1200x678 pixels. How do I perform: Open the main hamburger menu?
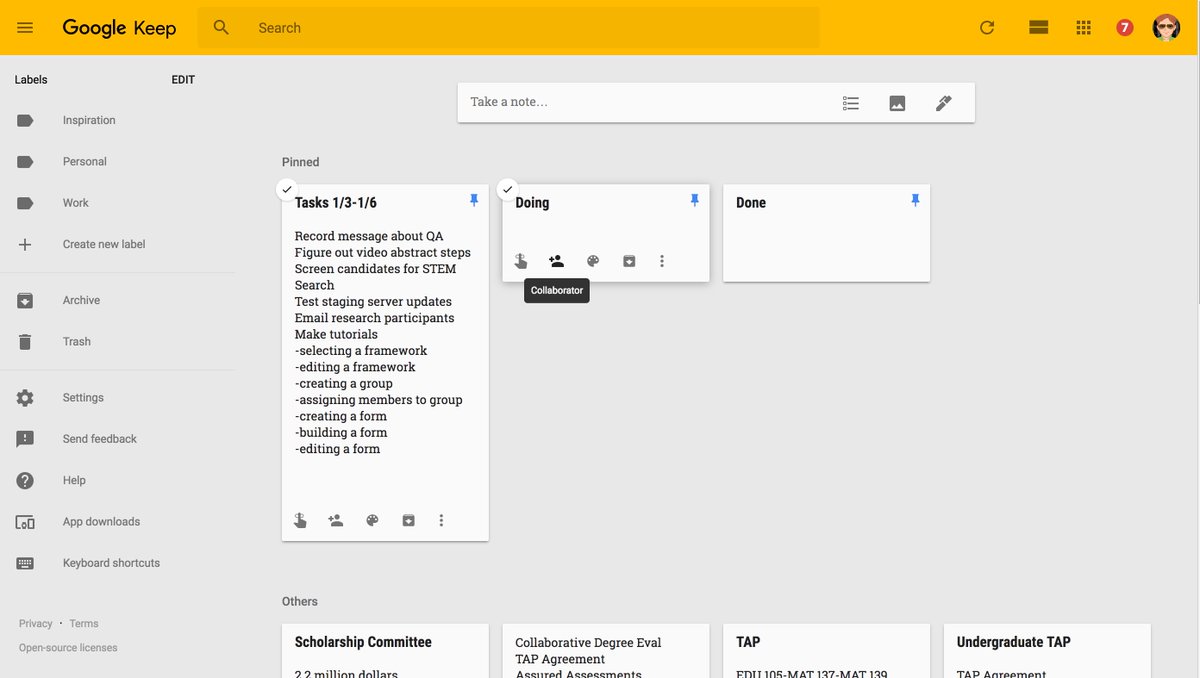click(x=25, y=28)
